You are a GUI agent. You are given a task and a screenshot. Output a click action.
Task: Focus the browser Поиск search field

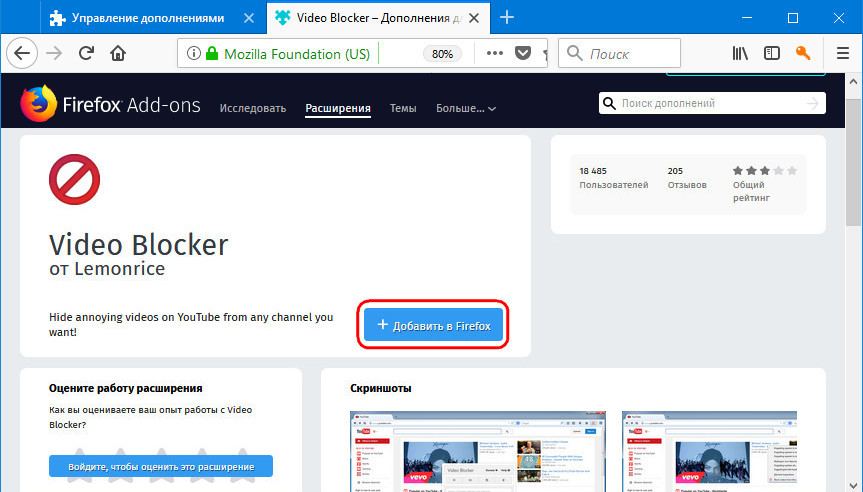[x=619, y=53]
